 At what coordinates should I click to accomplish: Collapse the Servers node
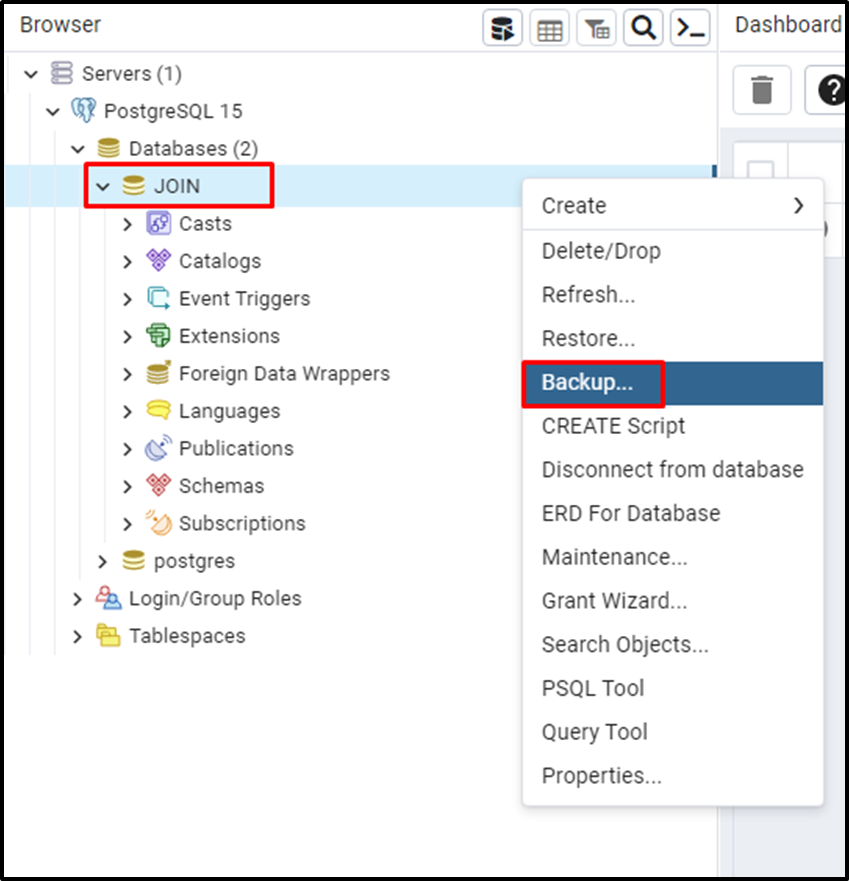[x=31, y=73]
